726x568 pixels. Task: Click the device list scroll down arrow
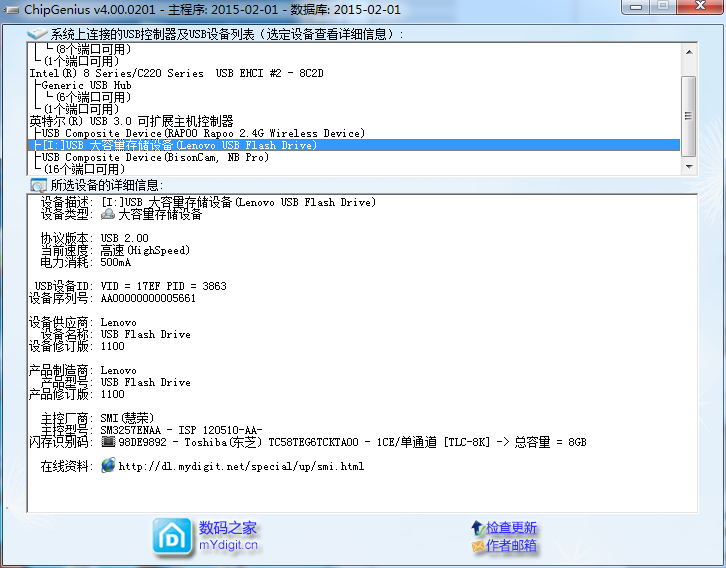click(689, 167)
